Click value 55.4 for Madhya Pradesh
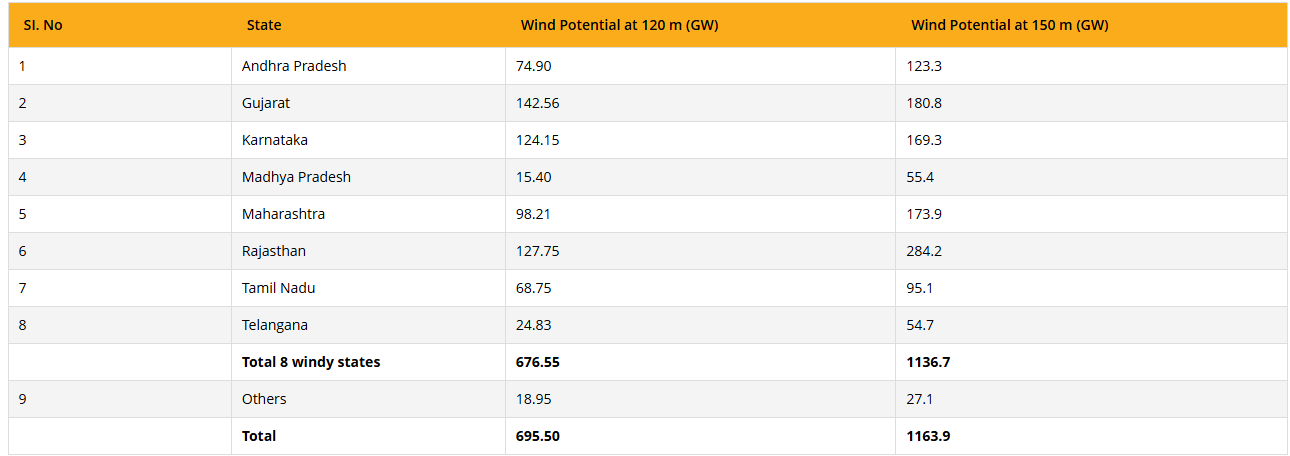Viewport: 1290px width, 456px height. click(920, 177)
